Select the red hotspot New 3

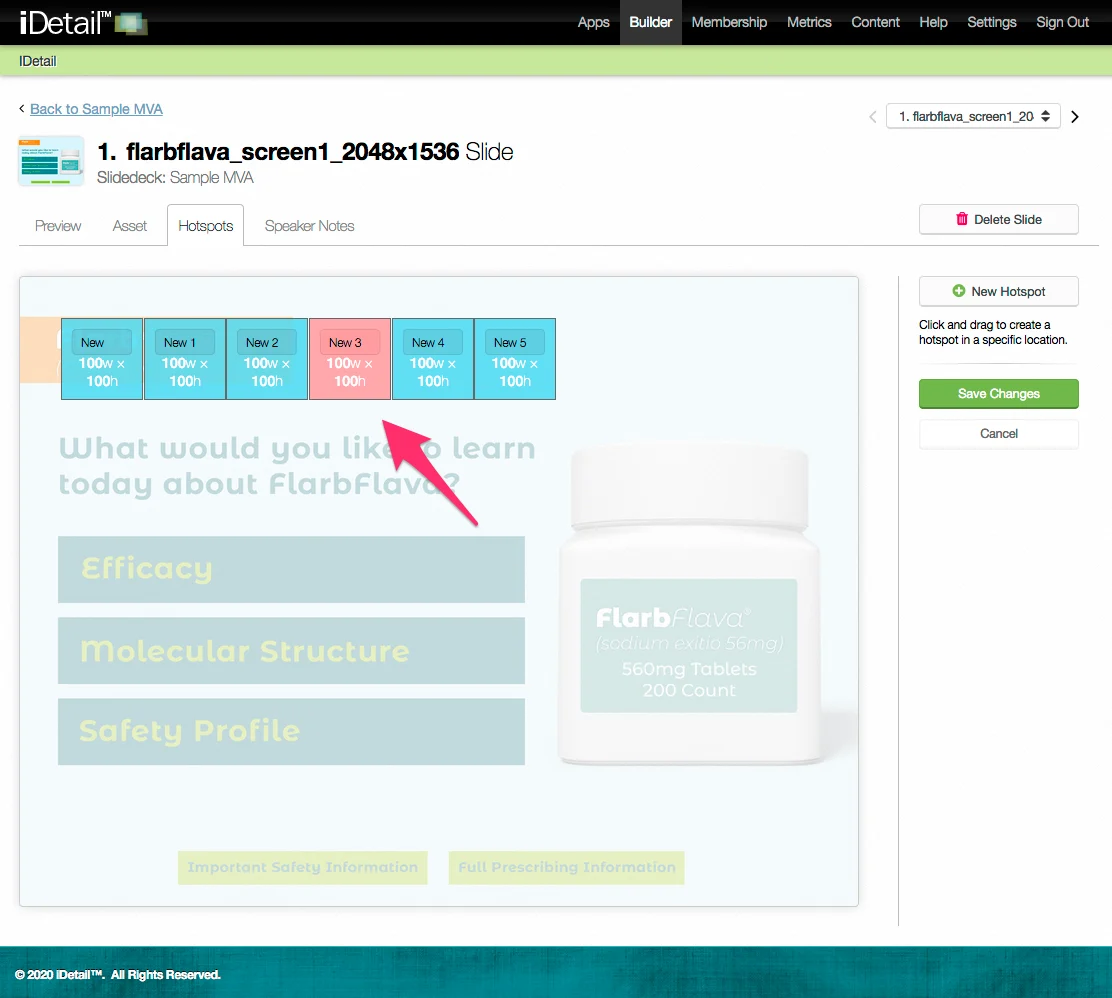(350, 359)
